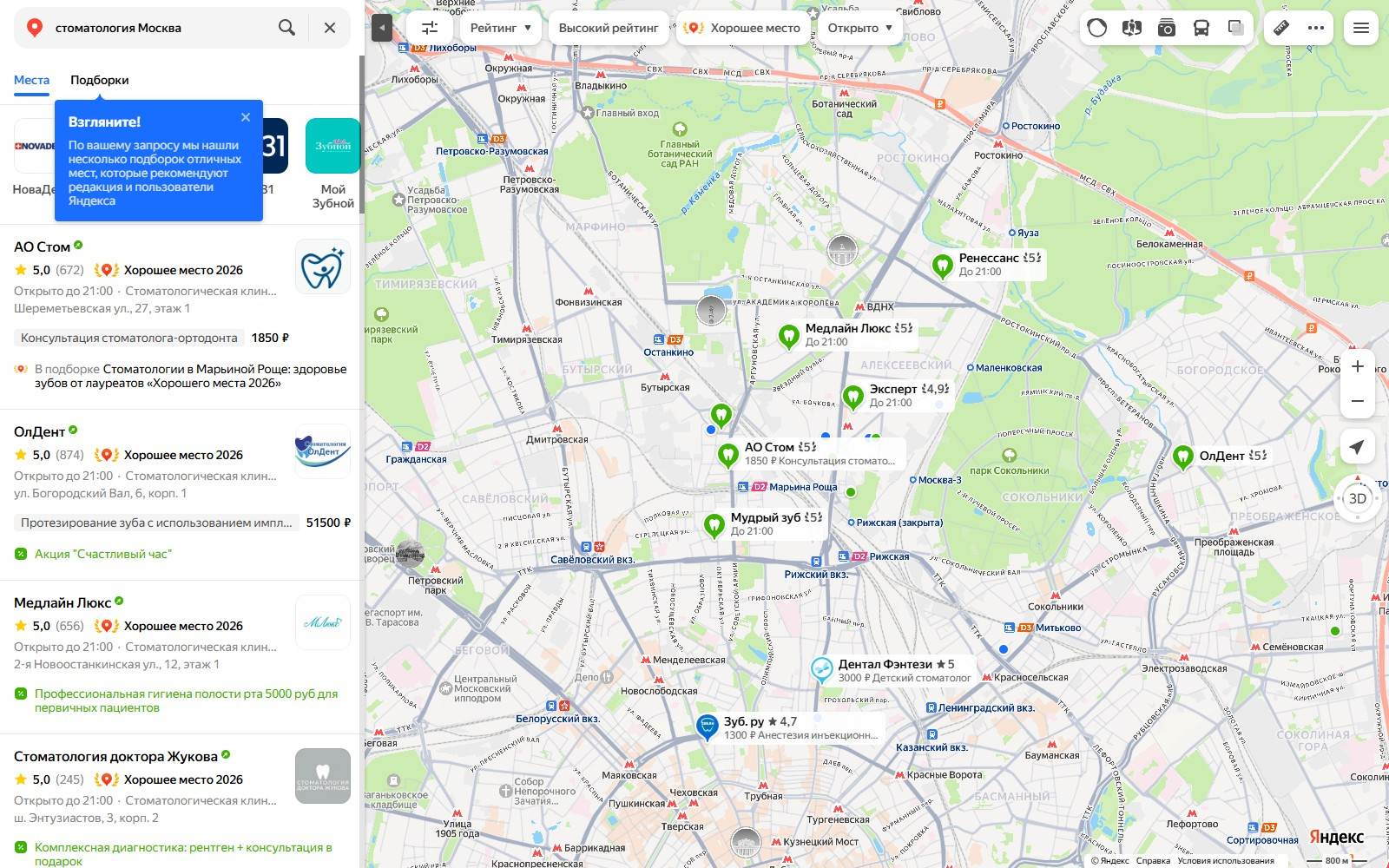Viewport: 1389px width, 868px height.
Task: Zoom in the map with plus button
Action: click(x=1358, y=366)
